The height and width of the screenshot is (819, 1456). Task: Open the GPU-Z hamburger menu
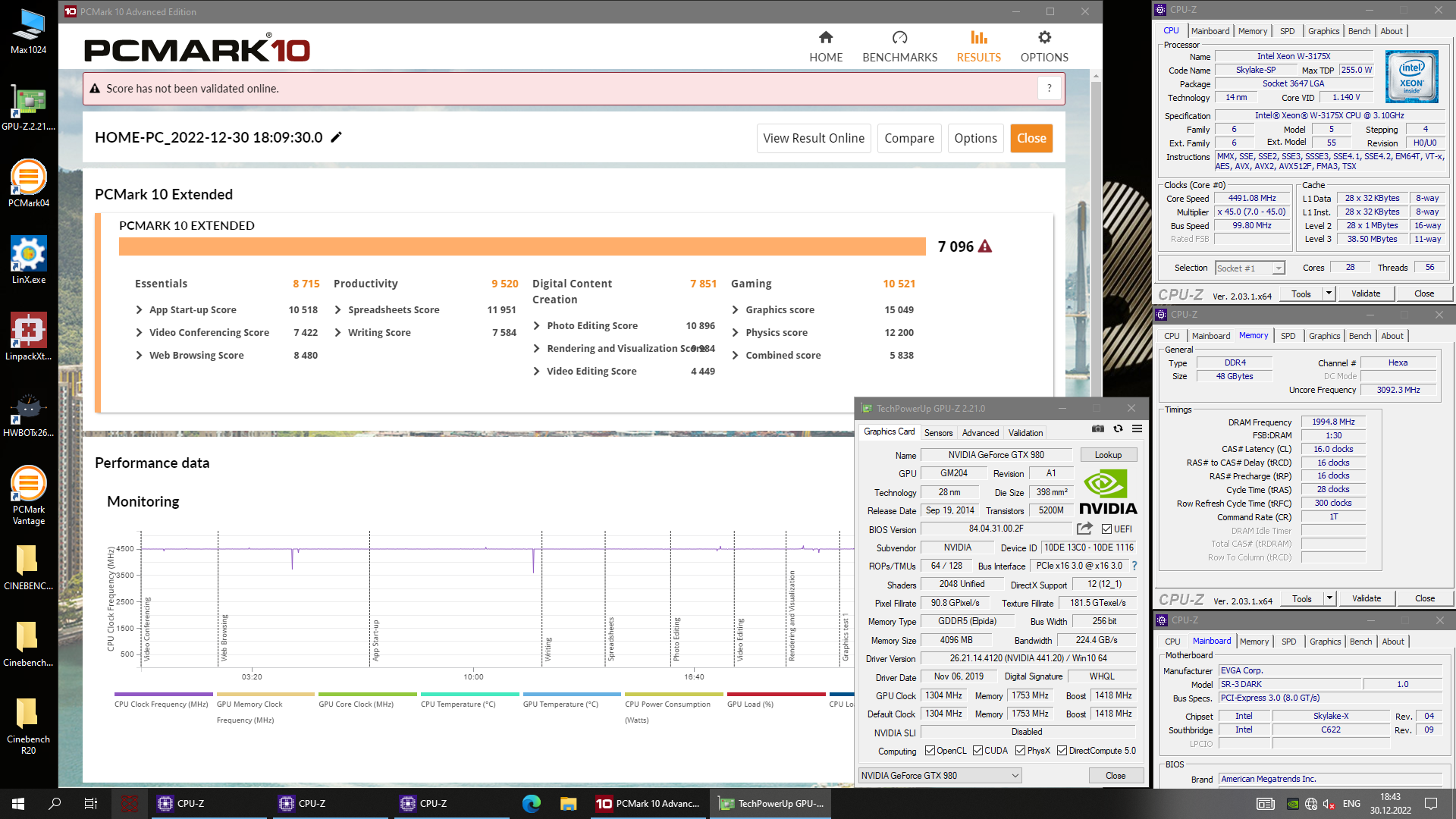(x=1137, y=429)
